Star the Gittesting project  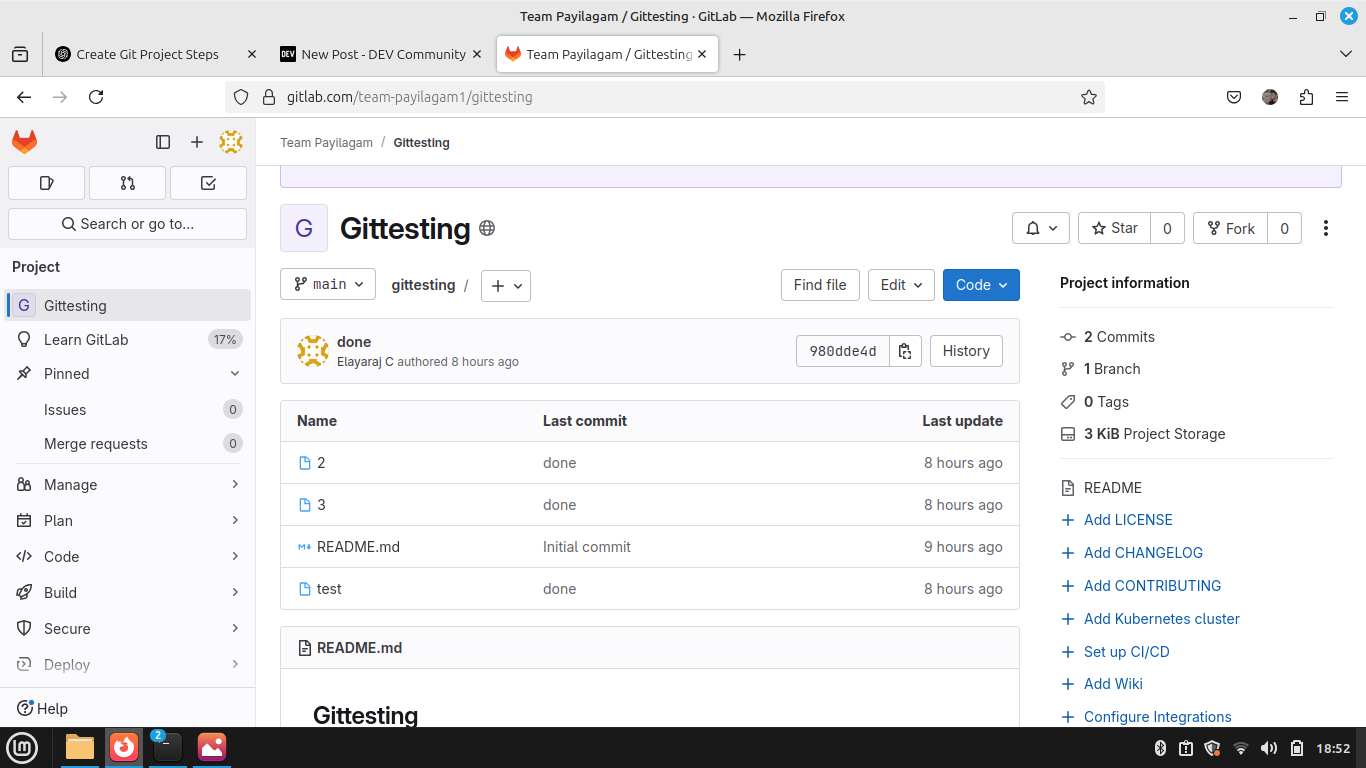(x=1115, y=228)
